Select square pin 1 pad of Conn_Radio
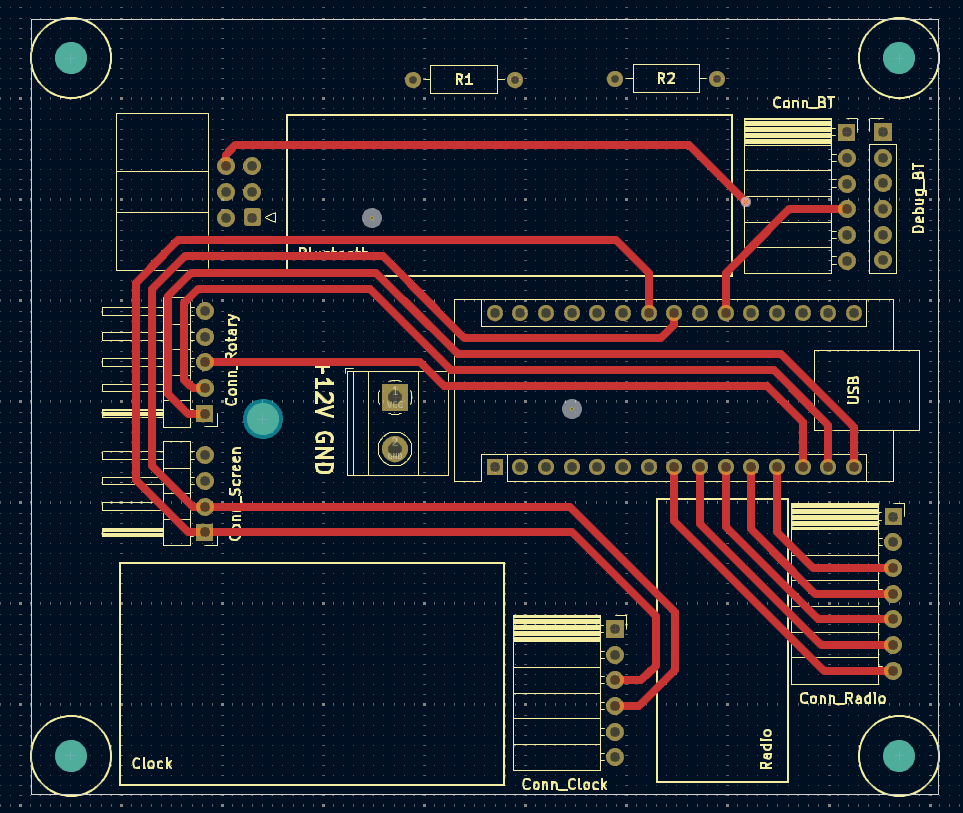 893,516
